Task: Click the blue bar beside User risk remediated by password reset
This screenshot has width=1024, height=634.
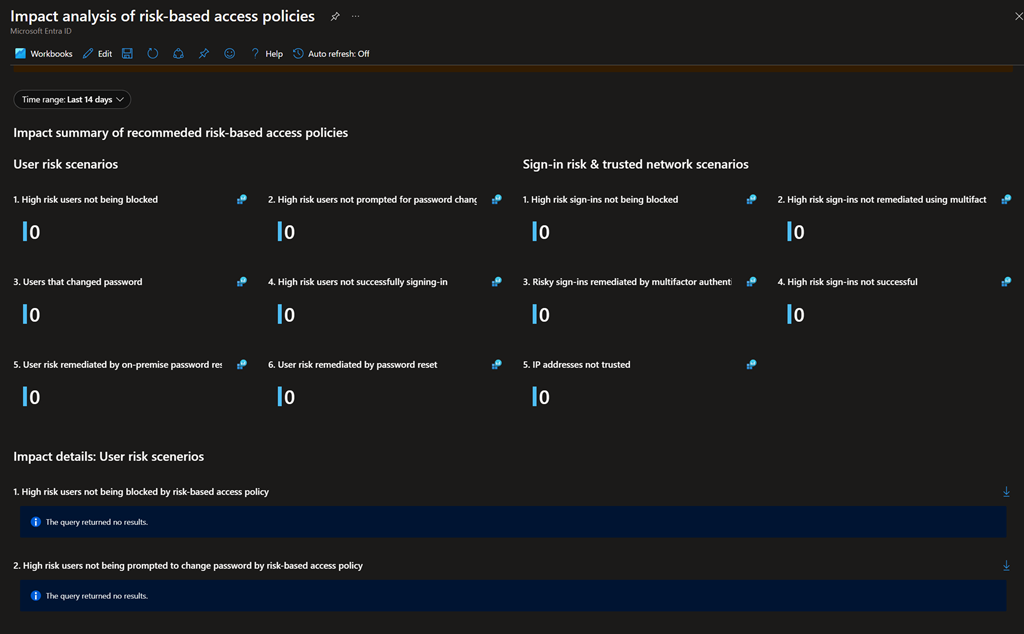Action: [x=280, y=397]
